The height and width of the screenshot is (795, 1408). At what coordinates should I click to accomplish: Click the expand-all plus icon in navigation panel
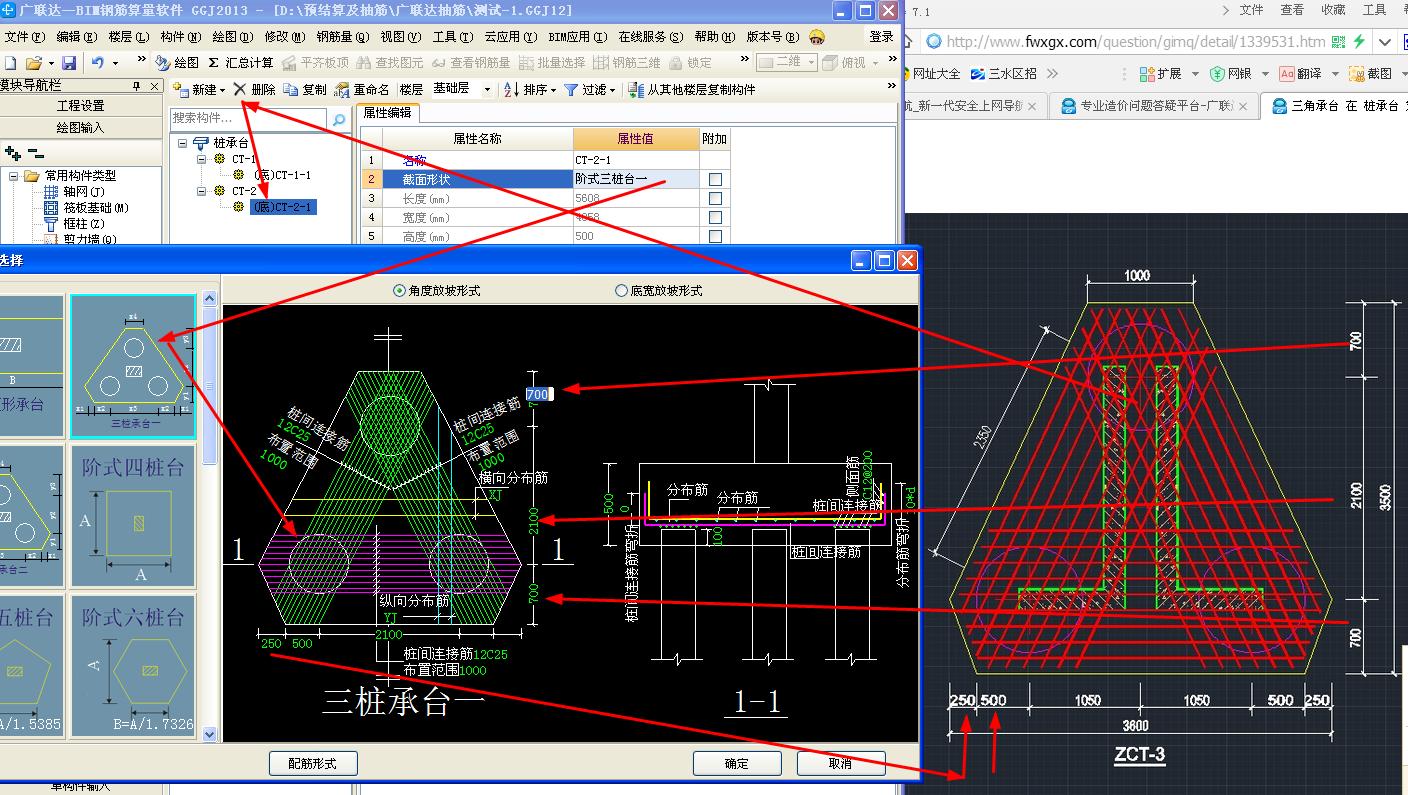[x=13, y=153]
